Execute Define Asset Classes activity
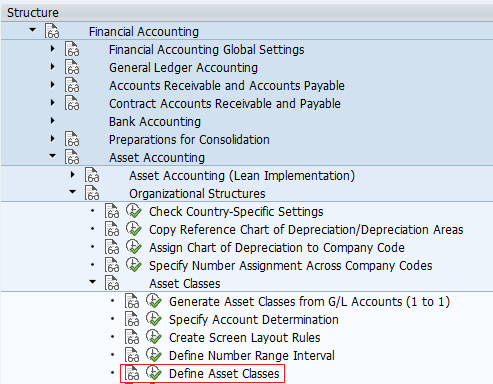This screenshot has height=384, width=493. (x=154, y=373)
